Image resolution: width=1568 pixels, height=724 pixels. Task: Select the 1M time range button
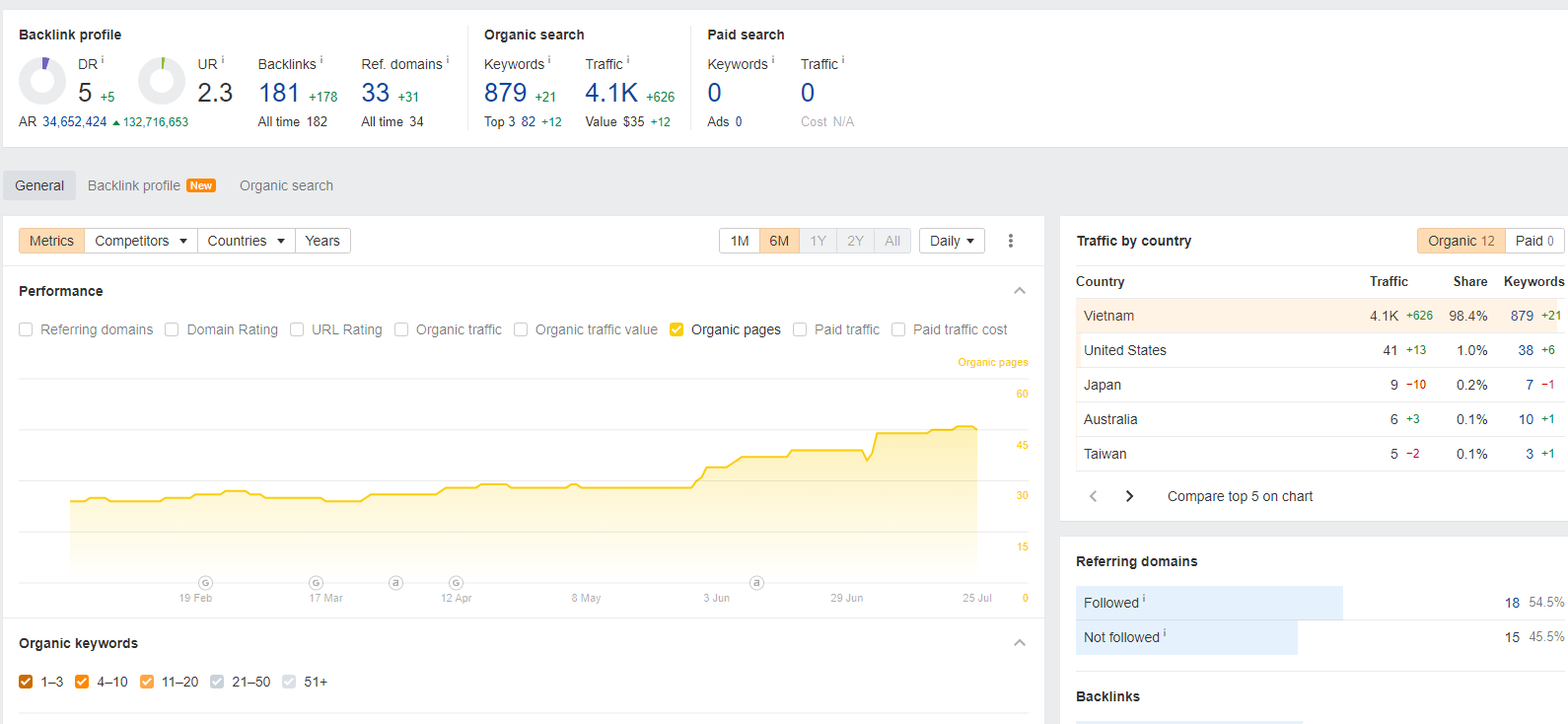tap(740, 241)
